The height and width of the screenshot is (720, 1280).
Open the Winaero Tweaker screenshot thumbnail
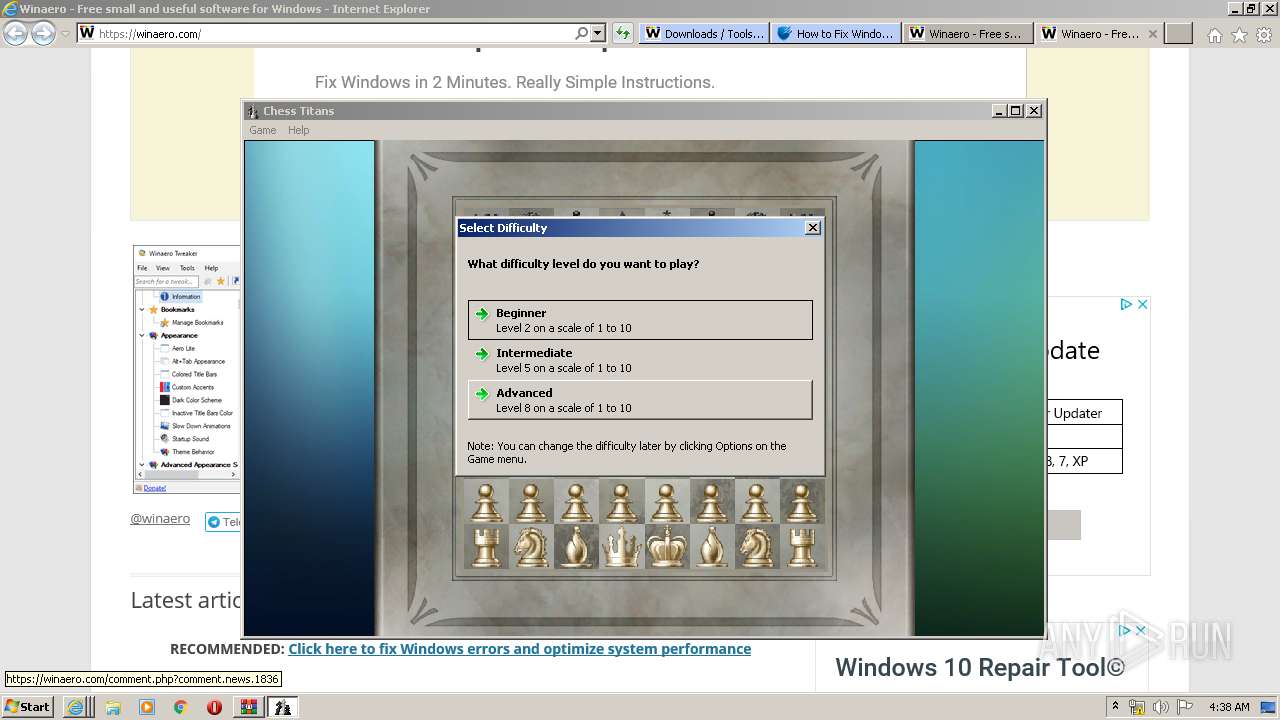(x=187, y=369)
